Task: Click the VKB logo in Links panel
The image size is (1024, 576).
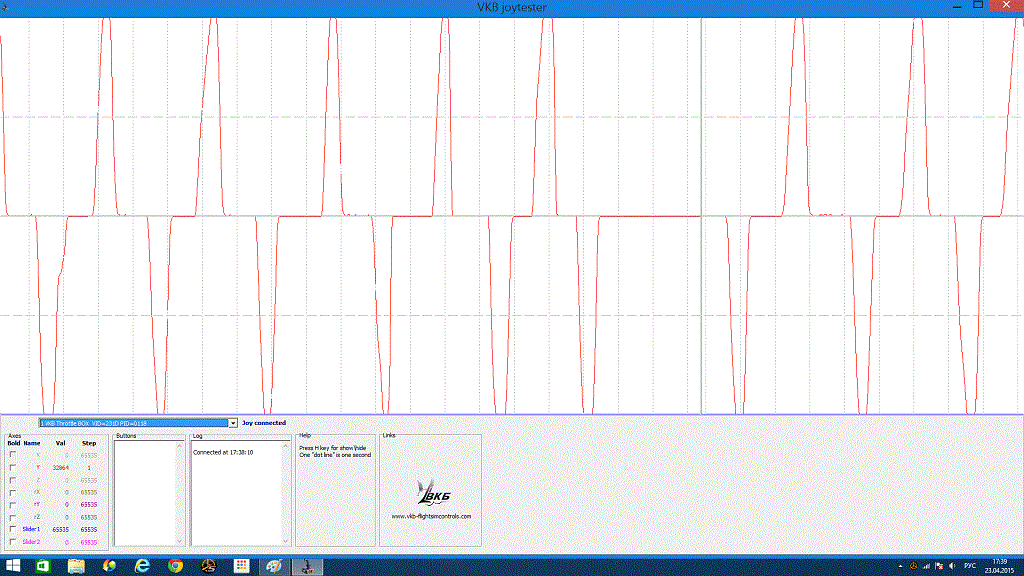Action: click(430, 491)
